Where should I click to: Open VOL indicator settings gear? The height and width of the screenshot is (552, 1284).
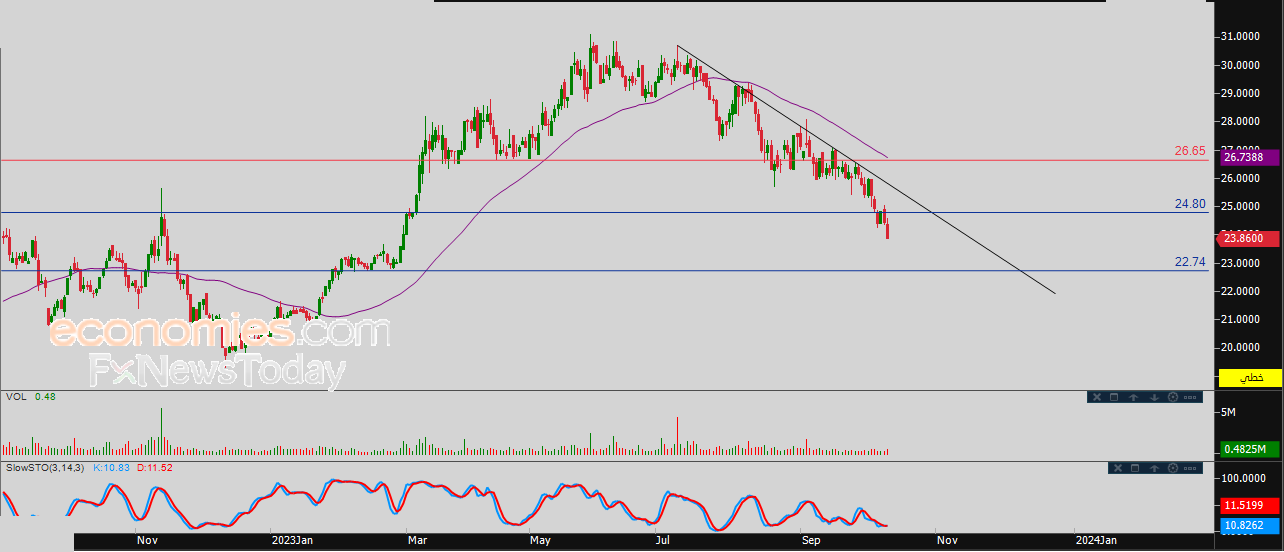pyautogui.click(x=1173, y=397)
